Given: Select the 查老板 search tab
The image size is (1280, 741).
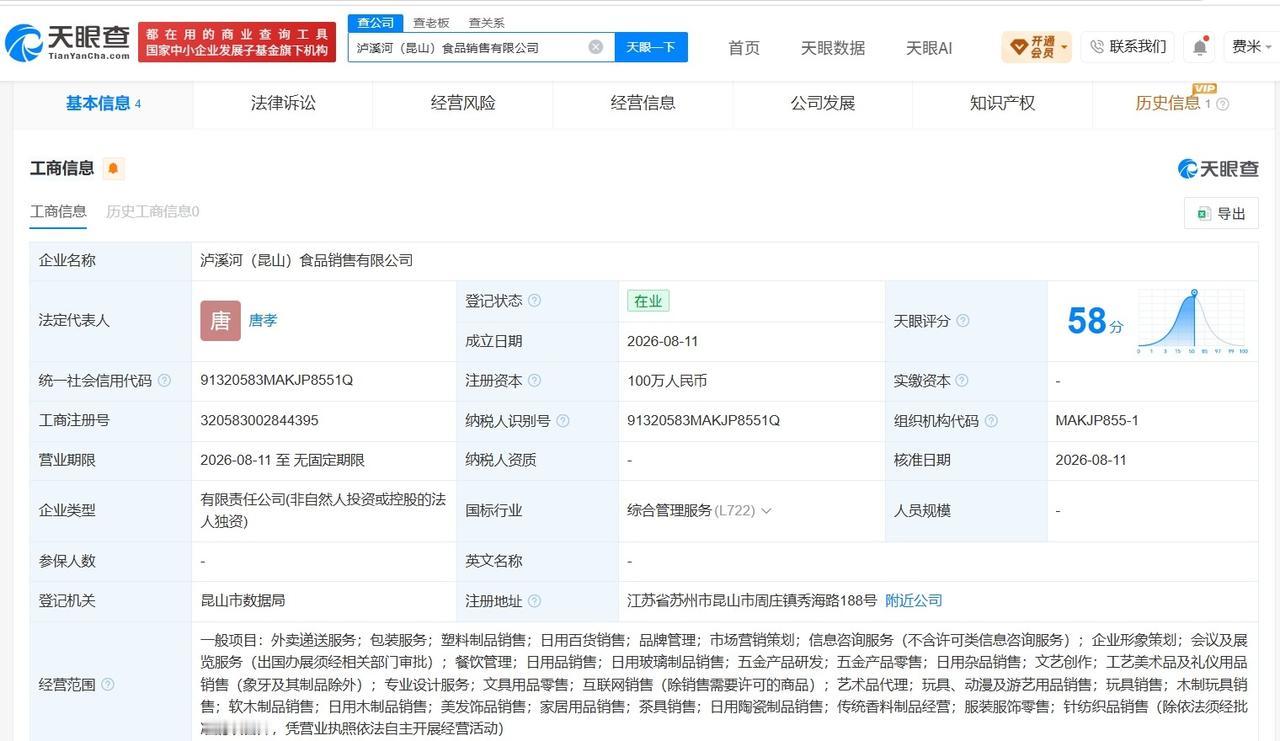Looking at the screenshot, I should [x=431, y=22].
